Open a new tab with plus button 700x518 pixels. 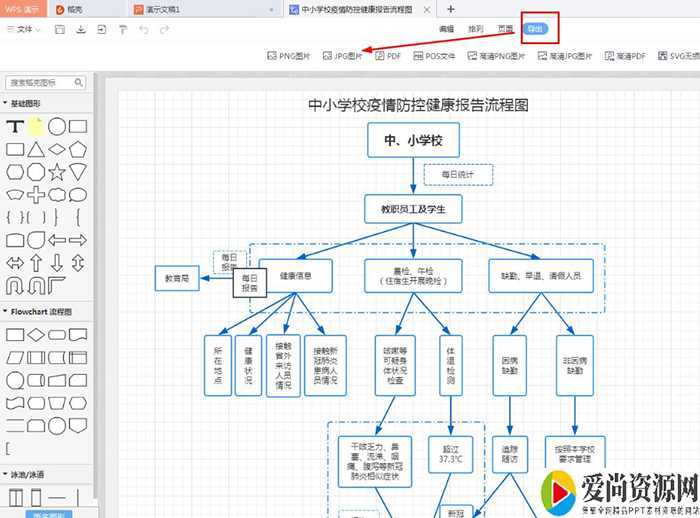point(450,8)
